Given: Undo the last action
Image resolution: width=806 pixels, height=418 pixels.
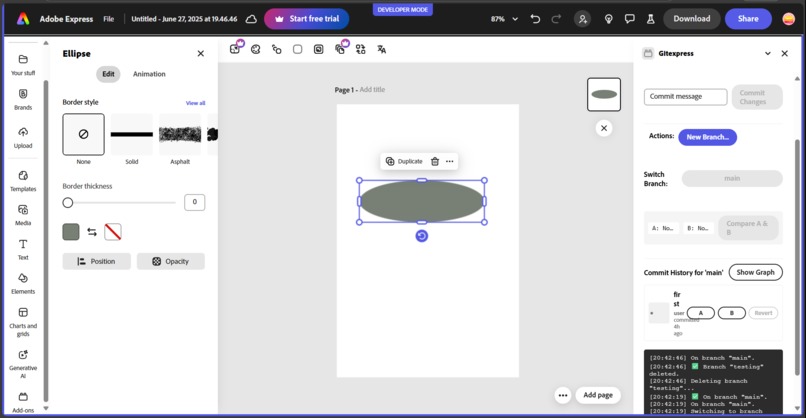Looking at the screenshot, I should pos(535,19).
